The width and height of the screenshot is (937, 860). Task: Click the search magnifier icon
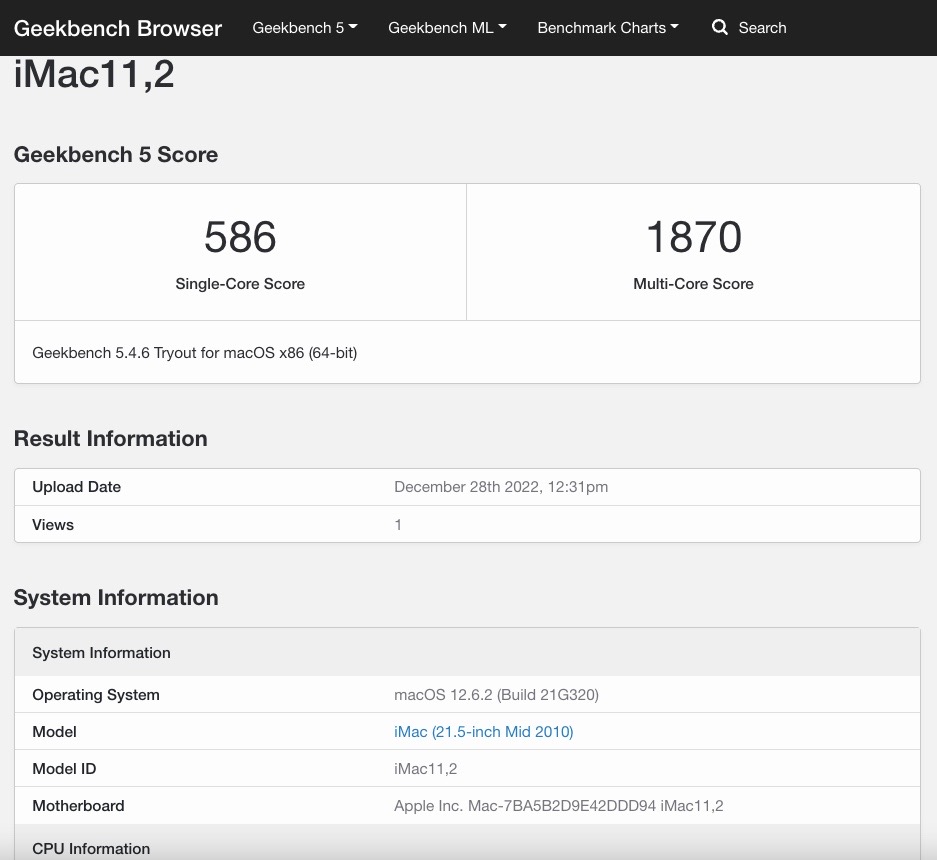tap(719, 27)
